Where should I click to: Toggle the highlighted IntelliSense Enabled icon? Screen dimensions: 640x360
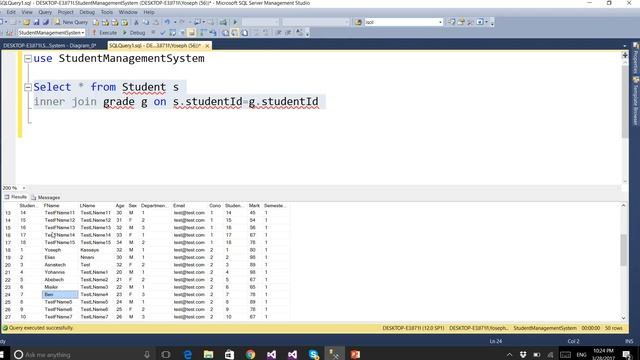[x=191, y=33]
